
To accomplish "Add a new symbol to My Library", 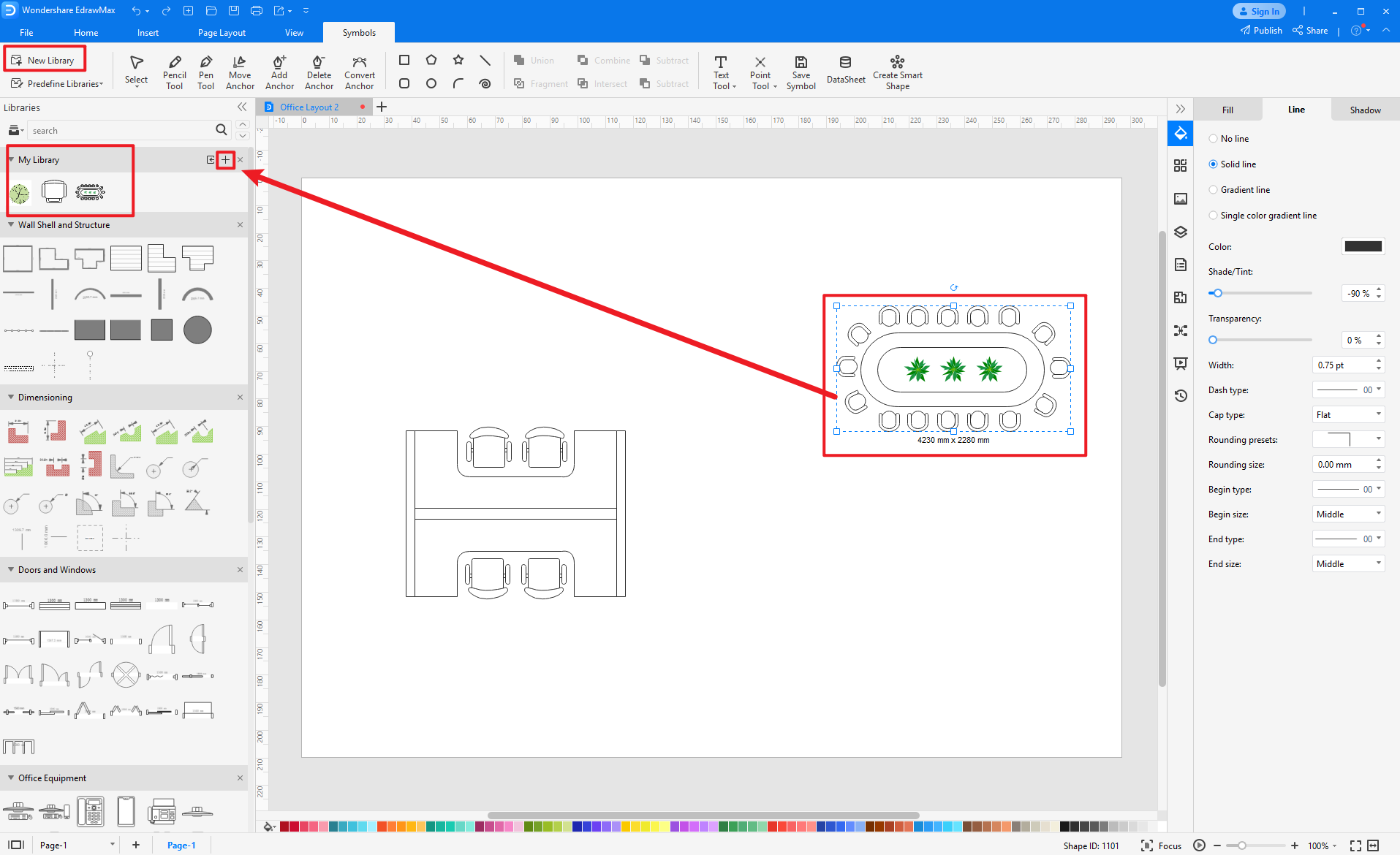I will pos(225,159).
